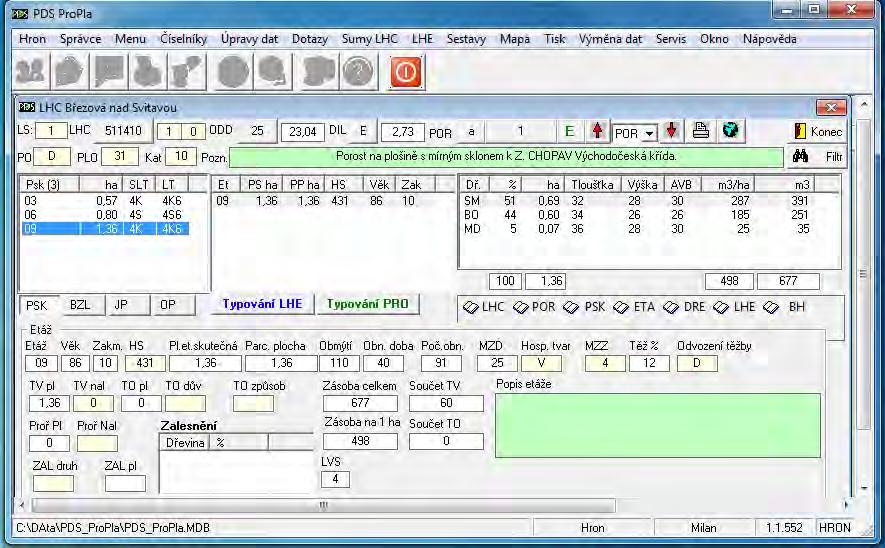The image size is (885, 548).
Task: Open the Sumy LHC menu
Action: point(370,39)
